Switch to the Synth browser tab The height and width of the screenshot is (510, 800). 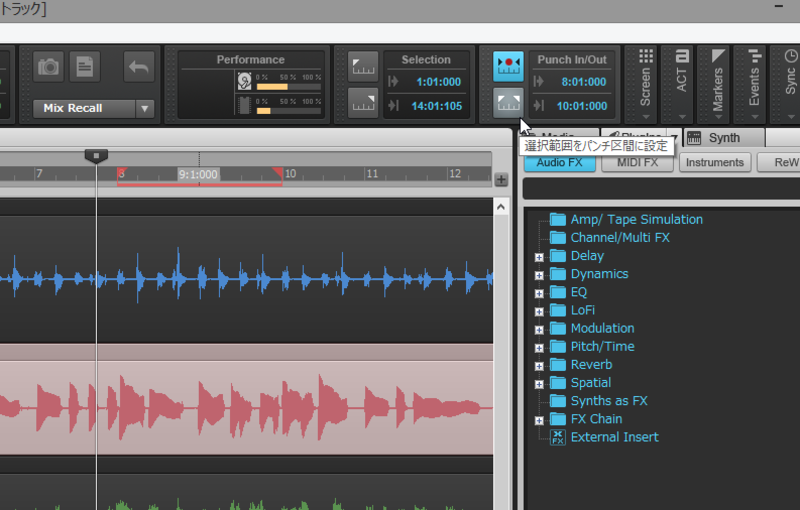coord(723,138)
